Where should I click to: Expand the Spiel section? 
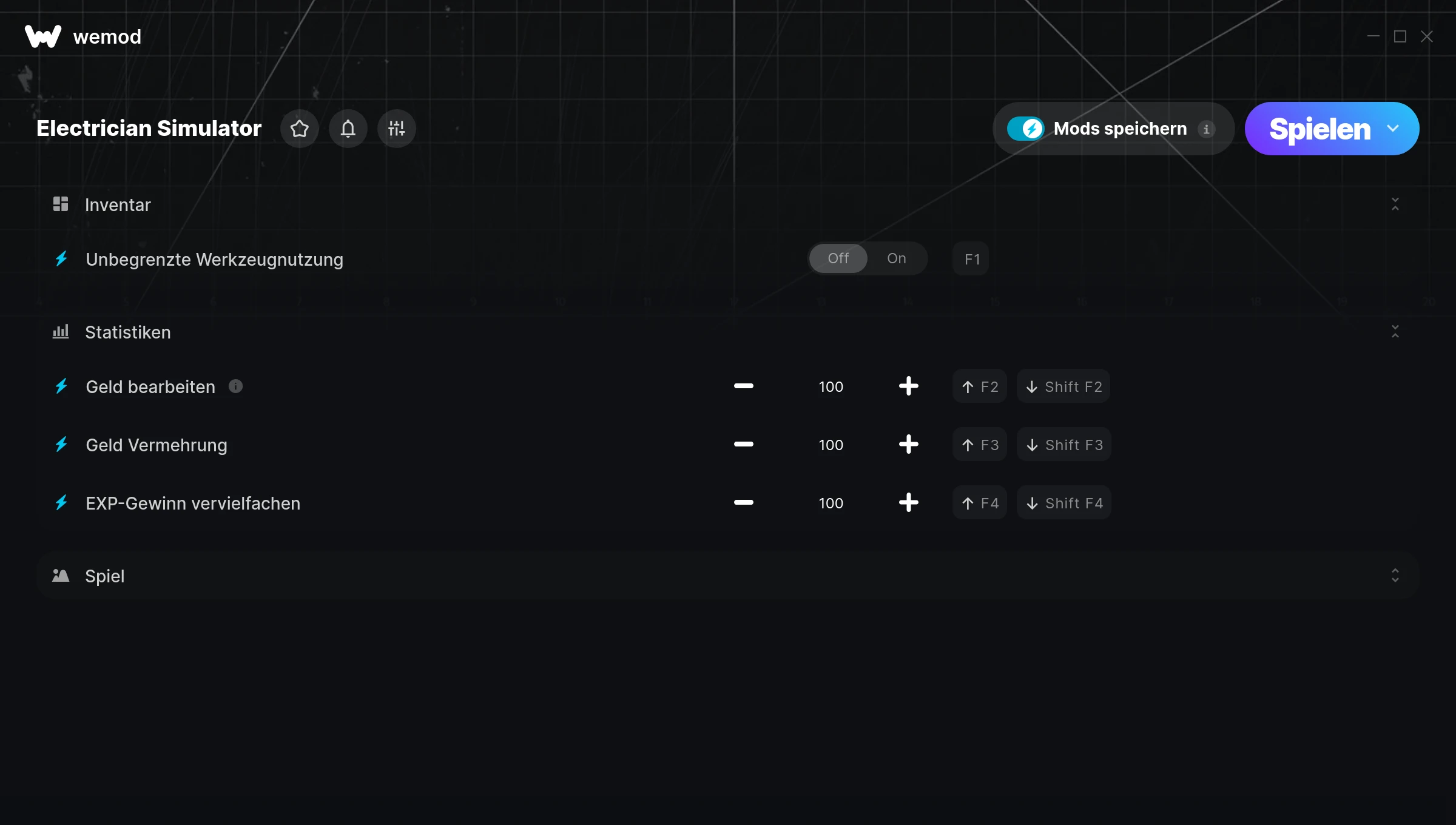(1395, 576)
